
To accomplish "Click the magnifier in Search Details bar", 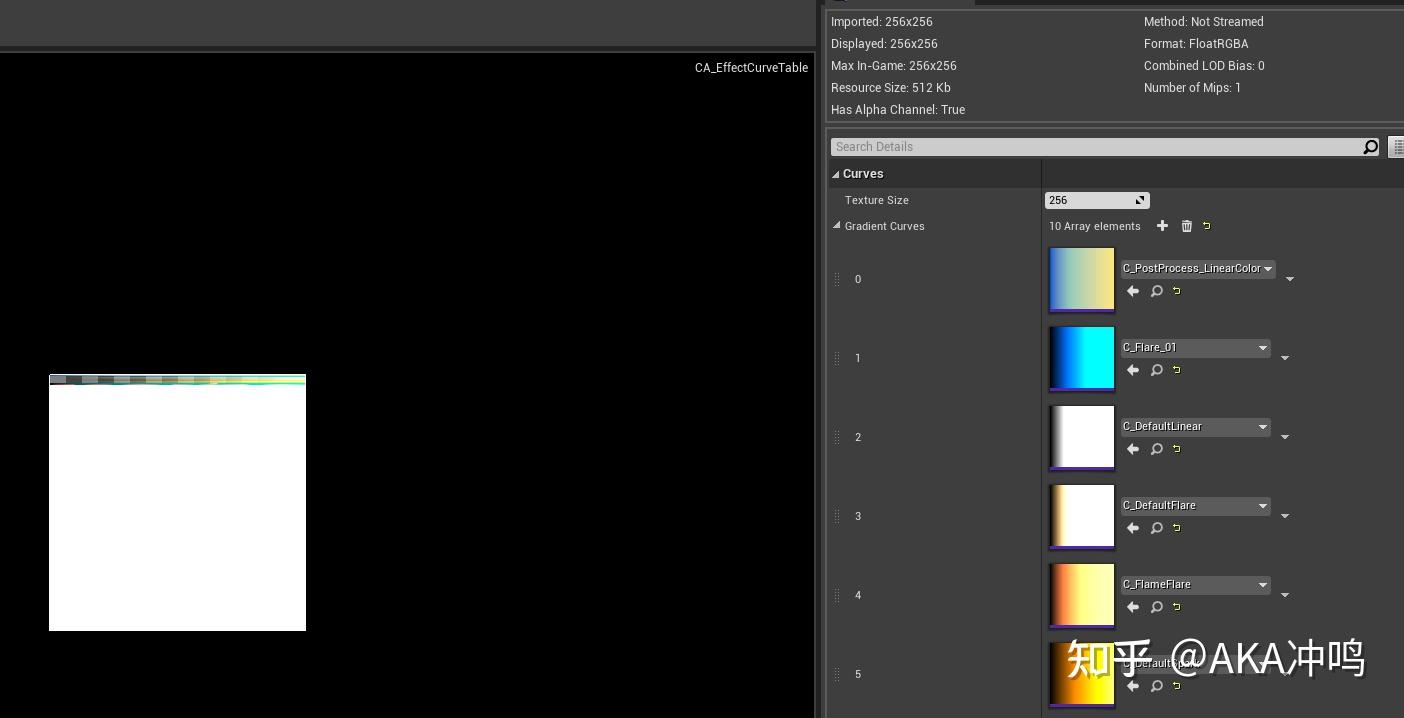I will click(1370, 147).
